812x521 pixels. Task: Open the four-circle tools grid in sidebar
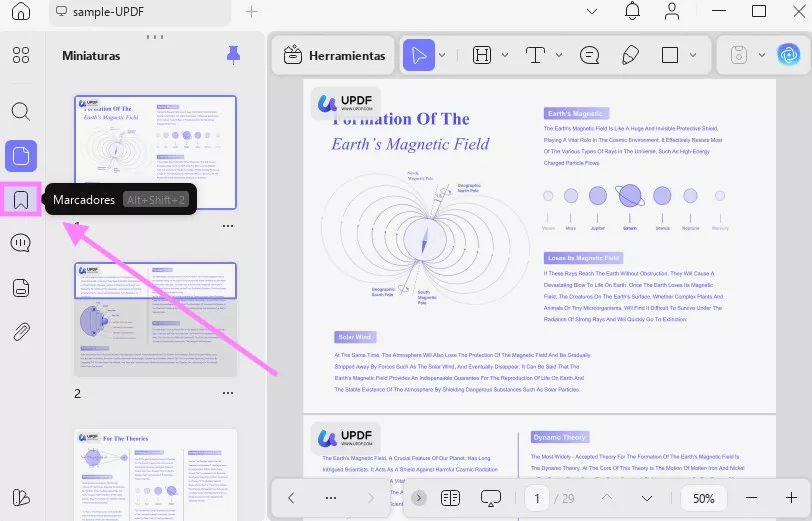[x=21, y=55]
